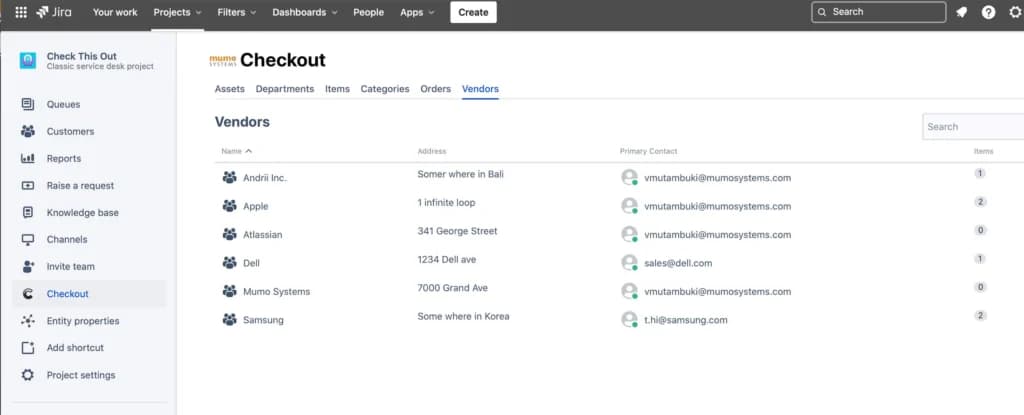Click the Knowledge base icon
Screen dimensions: 1024x415
27,212
